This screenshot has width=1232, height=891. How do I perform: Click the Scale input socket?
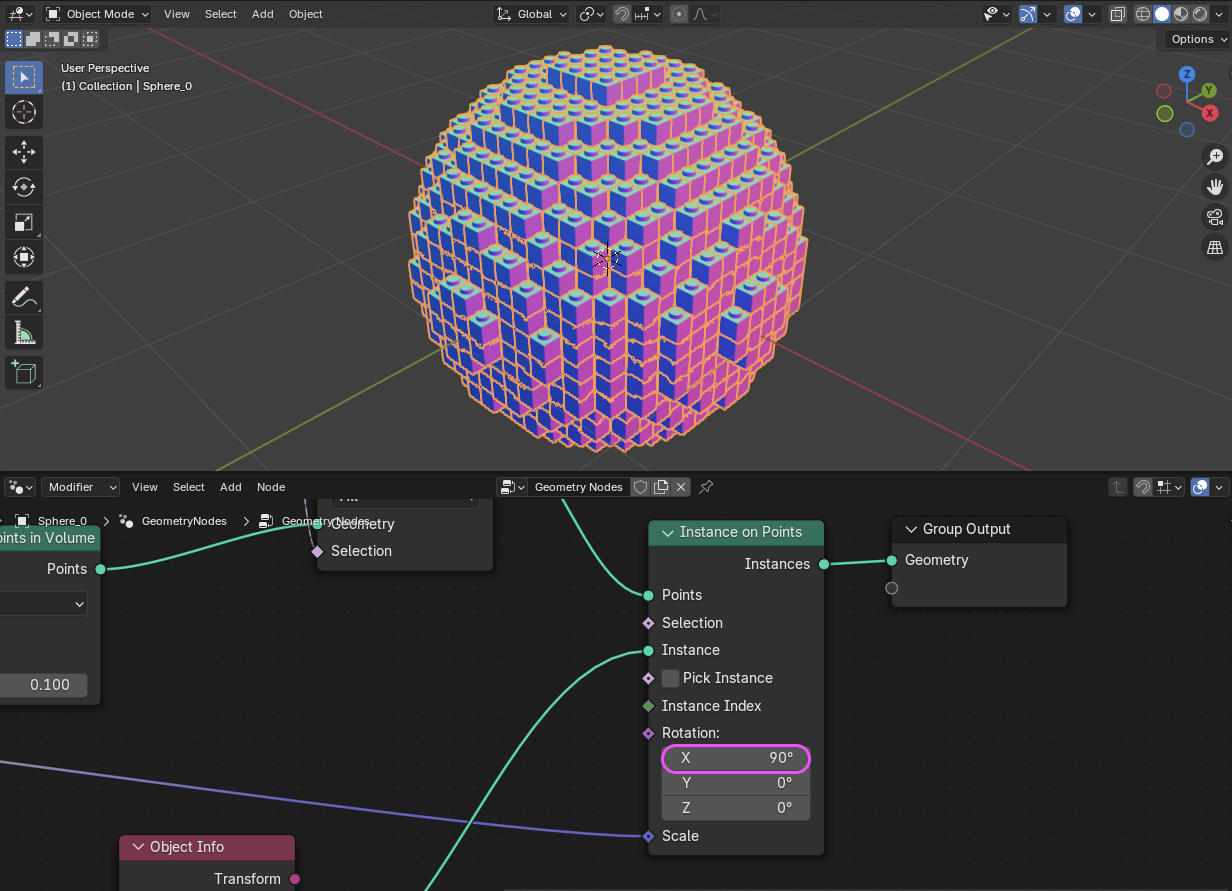coord(649,836)
